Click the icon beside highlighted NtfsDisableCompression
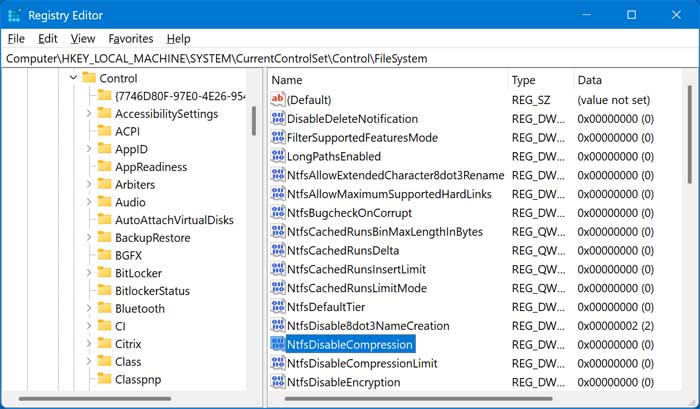 tap(278, 344)
